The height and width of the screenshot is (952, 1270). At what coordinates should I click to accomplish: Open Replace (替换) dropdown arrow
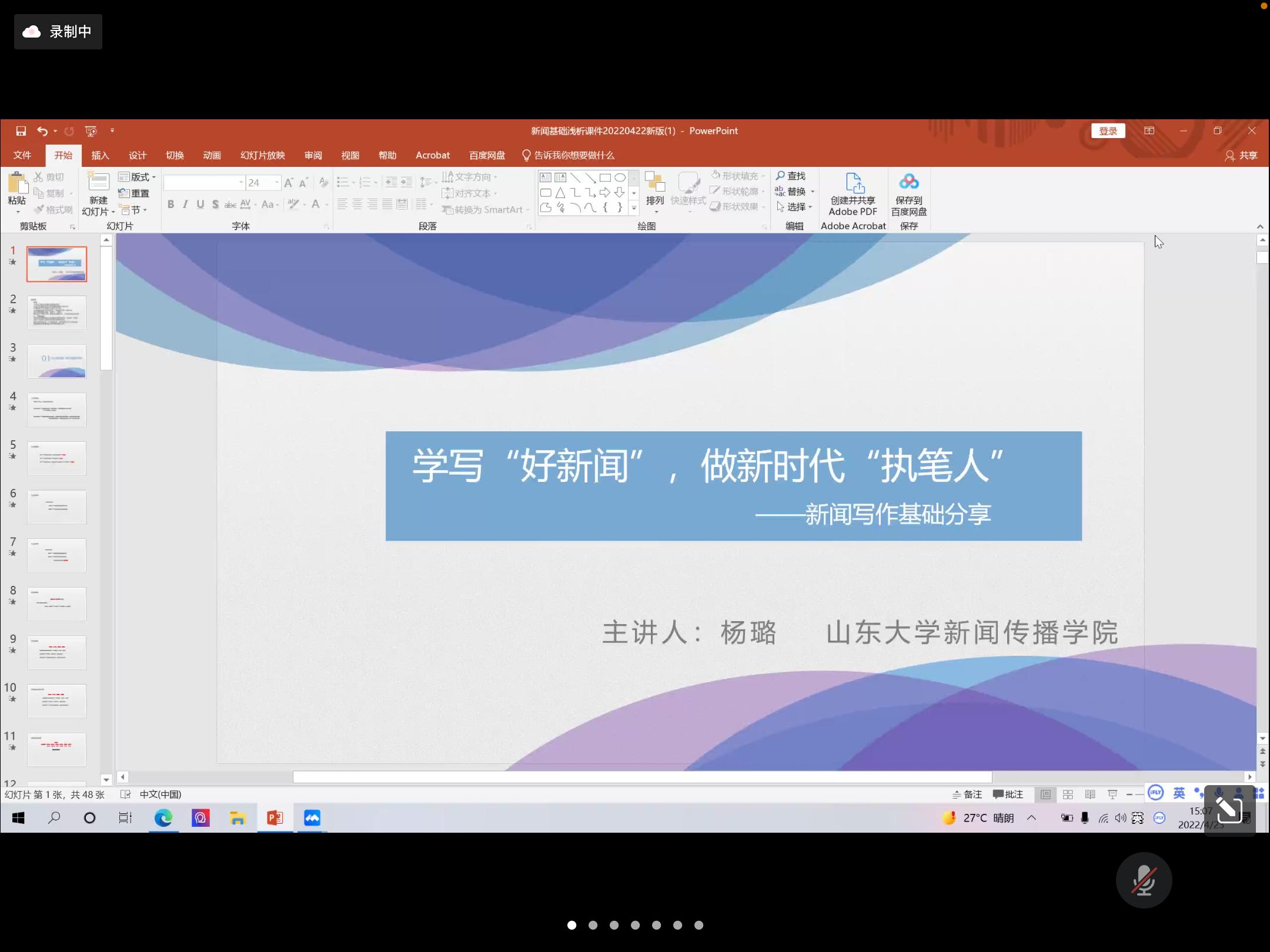(x=813, y=192)
